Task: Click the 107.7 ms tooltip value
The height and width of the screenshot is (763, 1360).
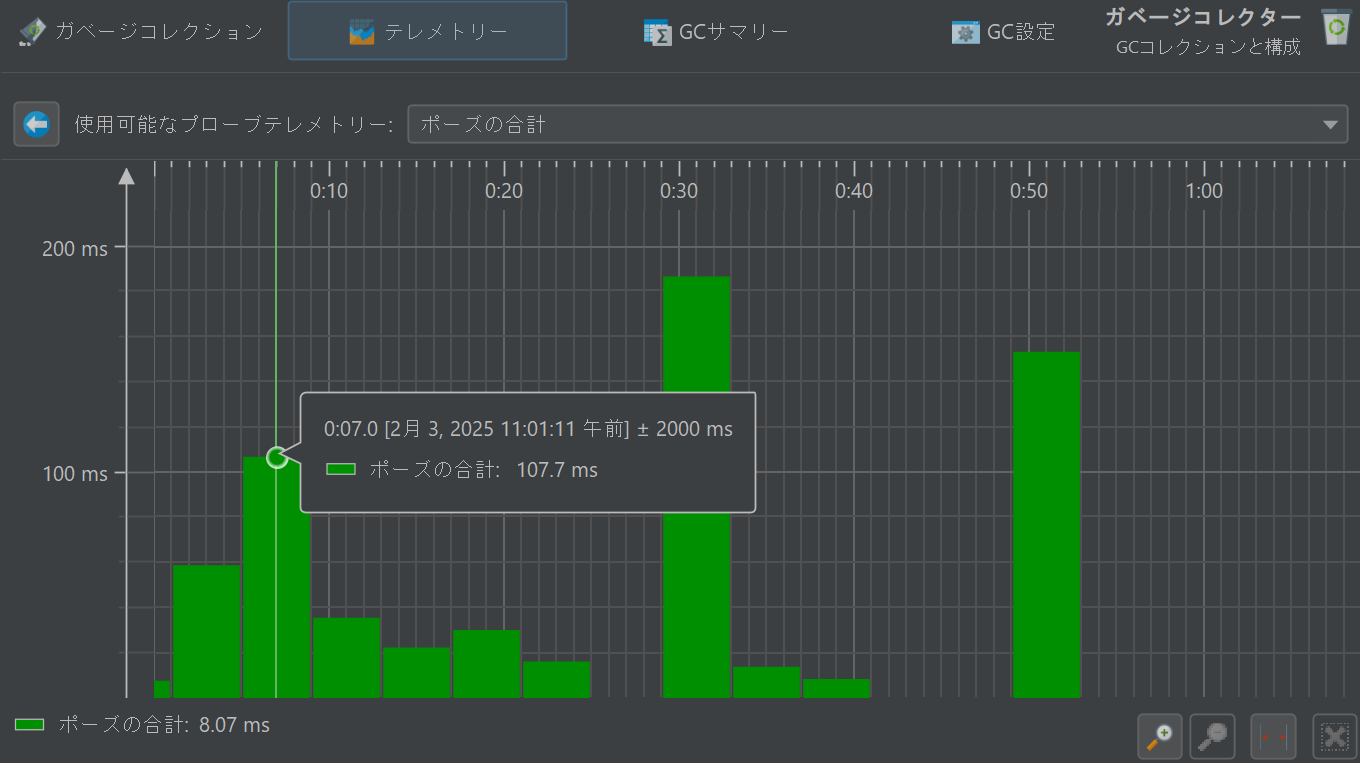Action: tap(557, 469)
